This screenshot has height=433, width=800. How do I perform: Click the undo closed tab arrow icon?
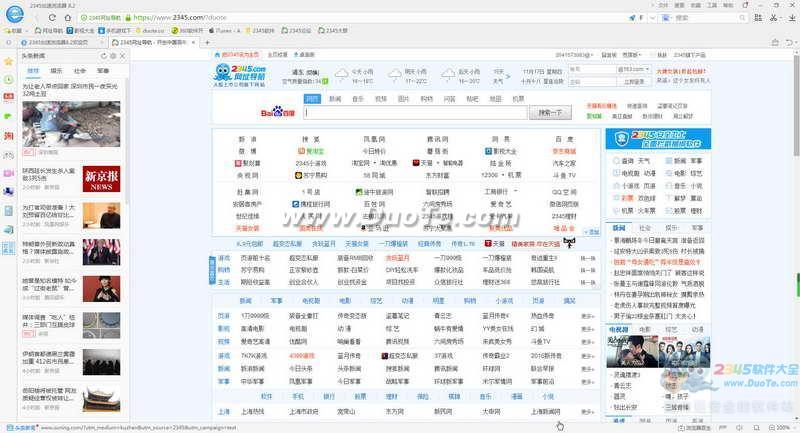[x=790, y=42]
